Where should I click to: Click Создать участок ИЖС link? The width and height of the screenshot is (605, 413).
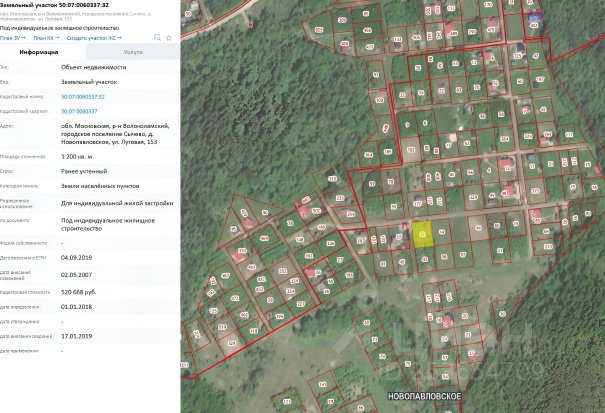(94, 38)
